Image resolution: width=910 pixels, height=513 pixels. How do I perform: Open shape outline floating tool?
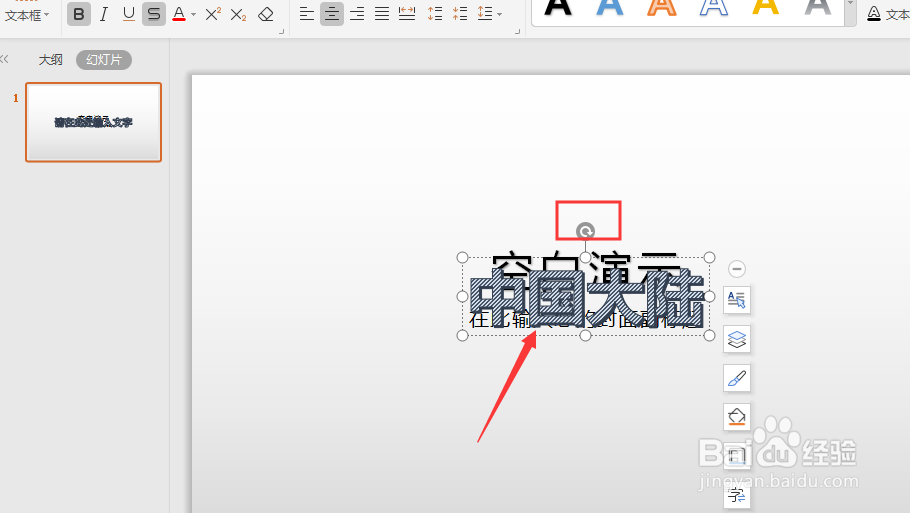736,456
